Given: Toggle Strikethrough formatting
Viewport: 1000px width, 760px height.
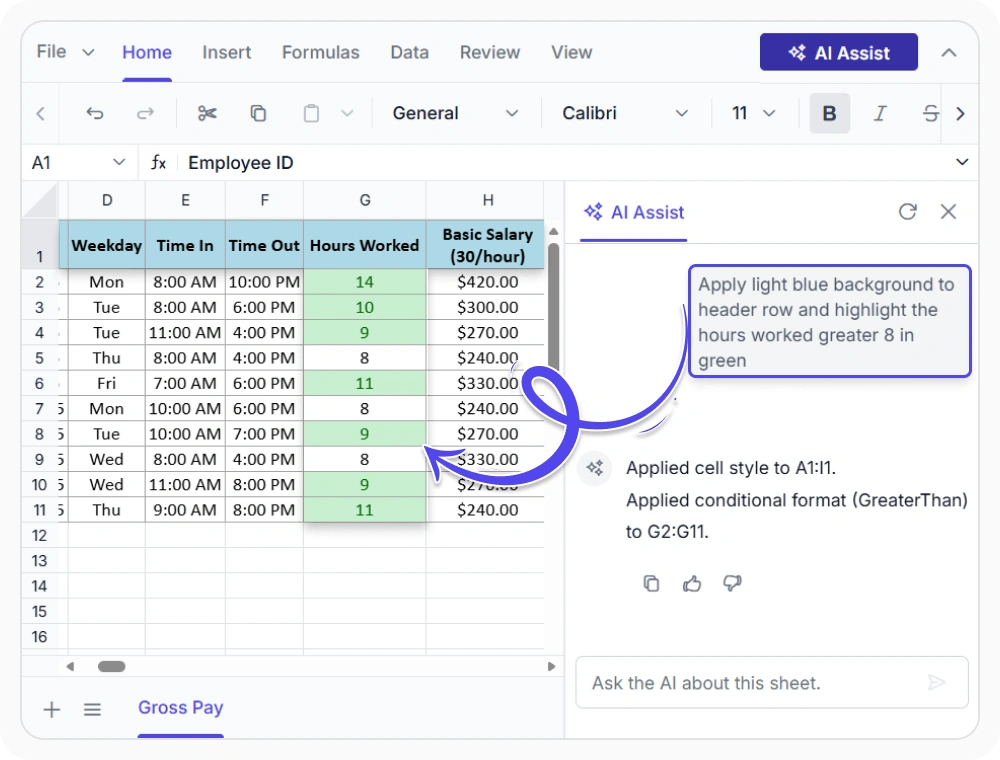Looking at the screenshot, I should 930,113.
